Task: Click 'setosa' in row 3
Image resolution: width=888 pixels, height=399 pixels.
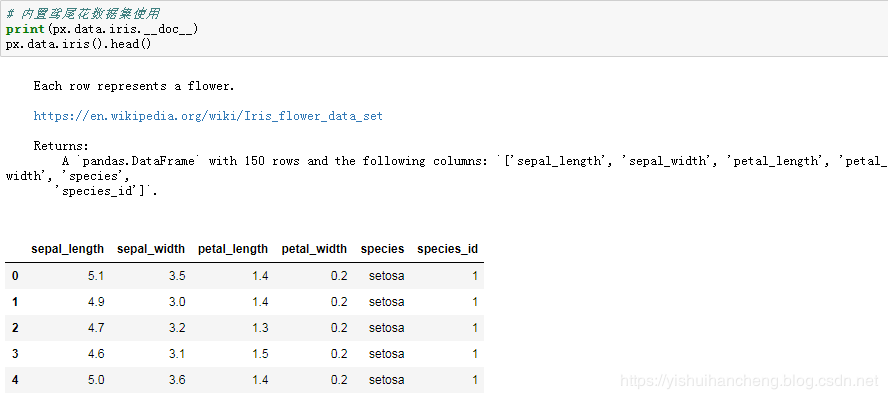Action: tap(386, 354)
